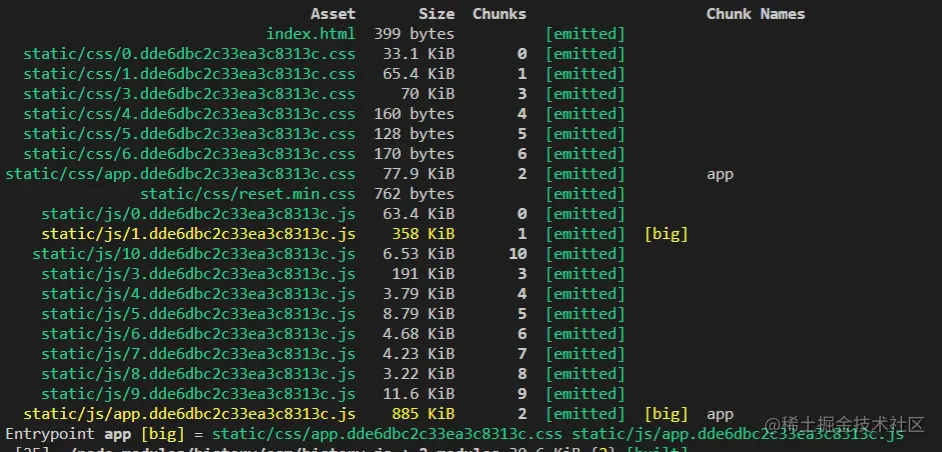
Task: Click the Chunks column header
Action: coord(499,14)
